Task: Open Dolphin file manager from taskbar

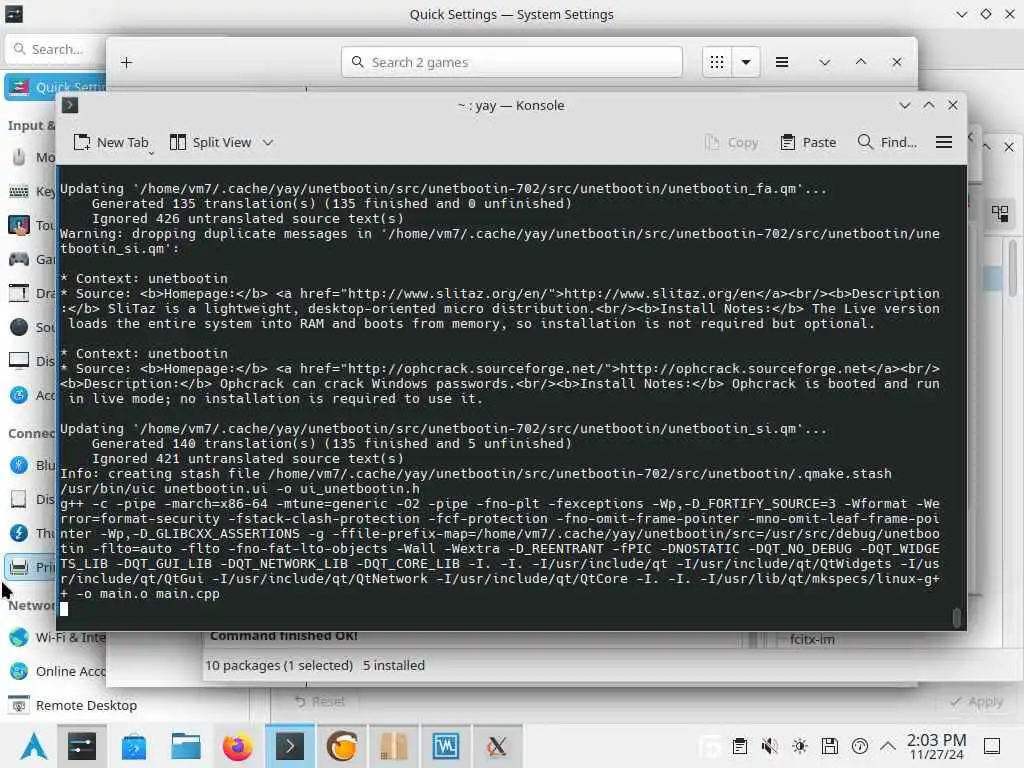Action: point(185,746)
